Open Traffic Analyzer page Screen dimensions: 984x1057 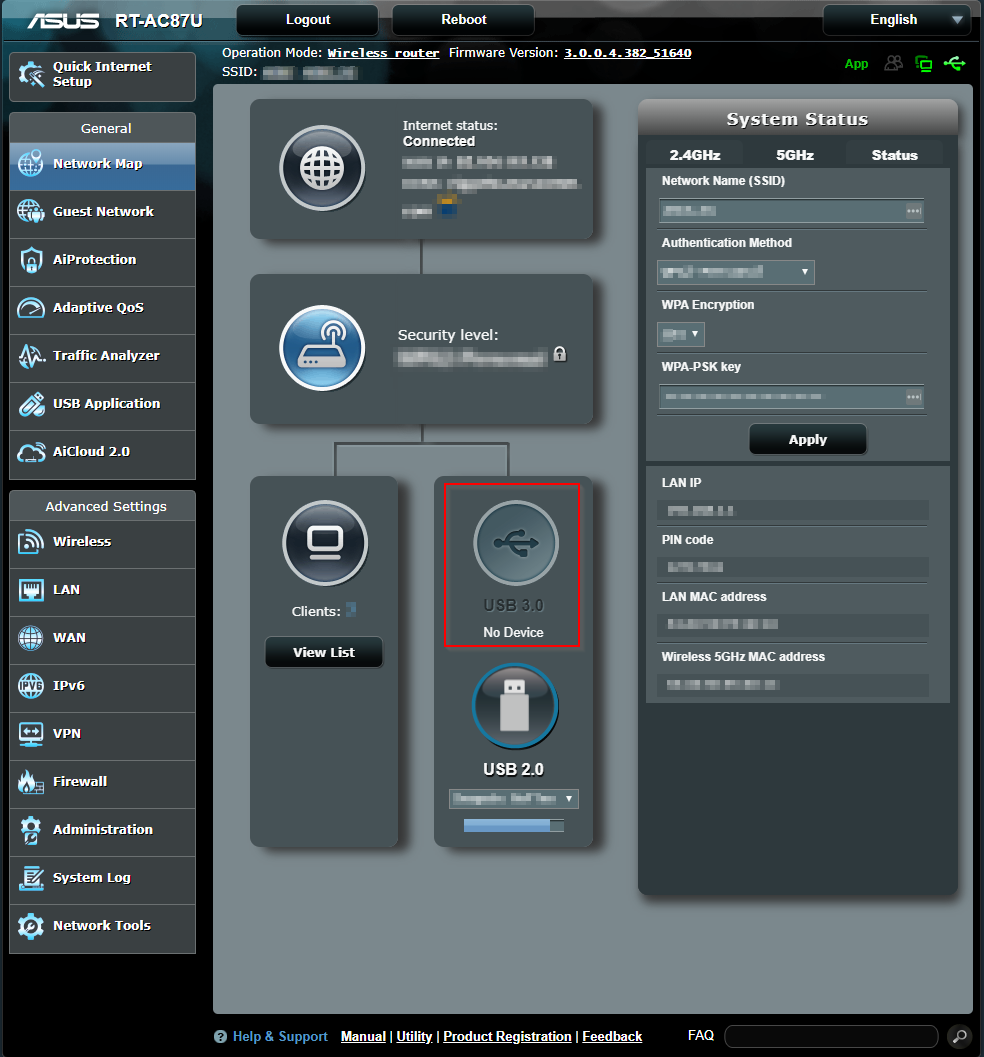pyautogui.click(x=102, y=357)
